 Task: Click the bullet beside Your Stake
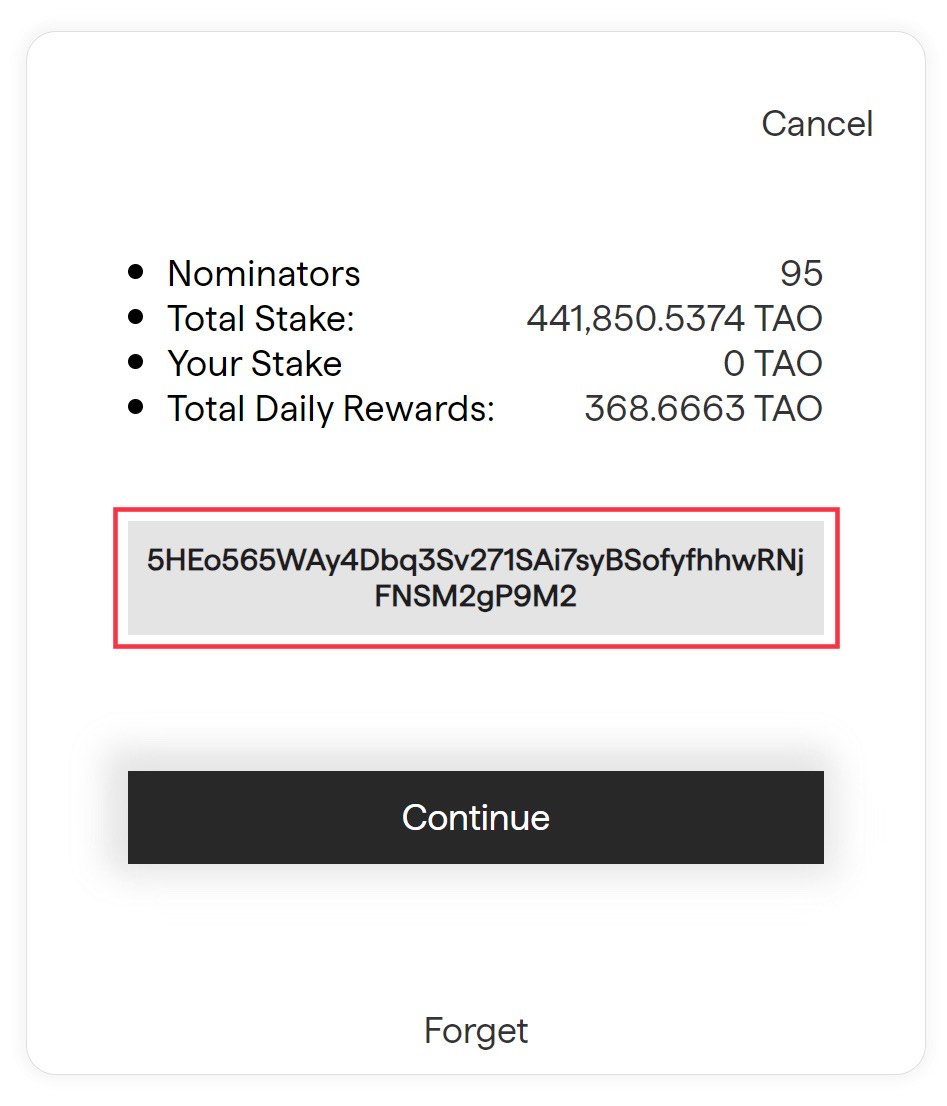136,363
